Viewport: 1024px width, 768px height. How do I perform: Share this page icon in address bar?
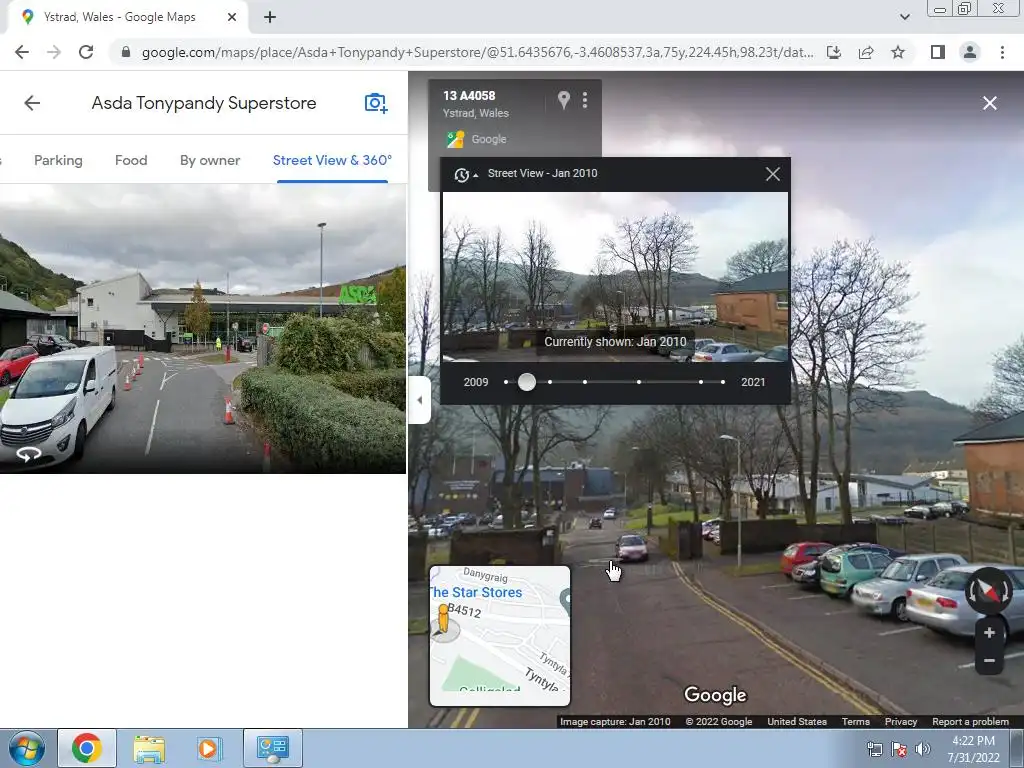click(866, 52)
